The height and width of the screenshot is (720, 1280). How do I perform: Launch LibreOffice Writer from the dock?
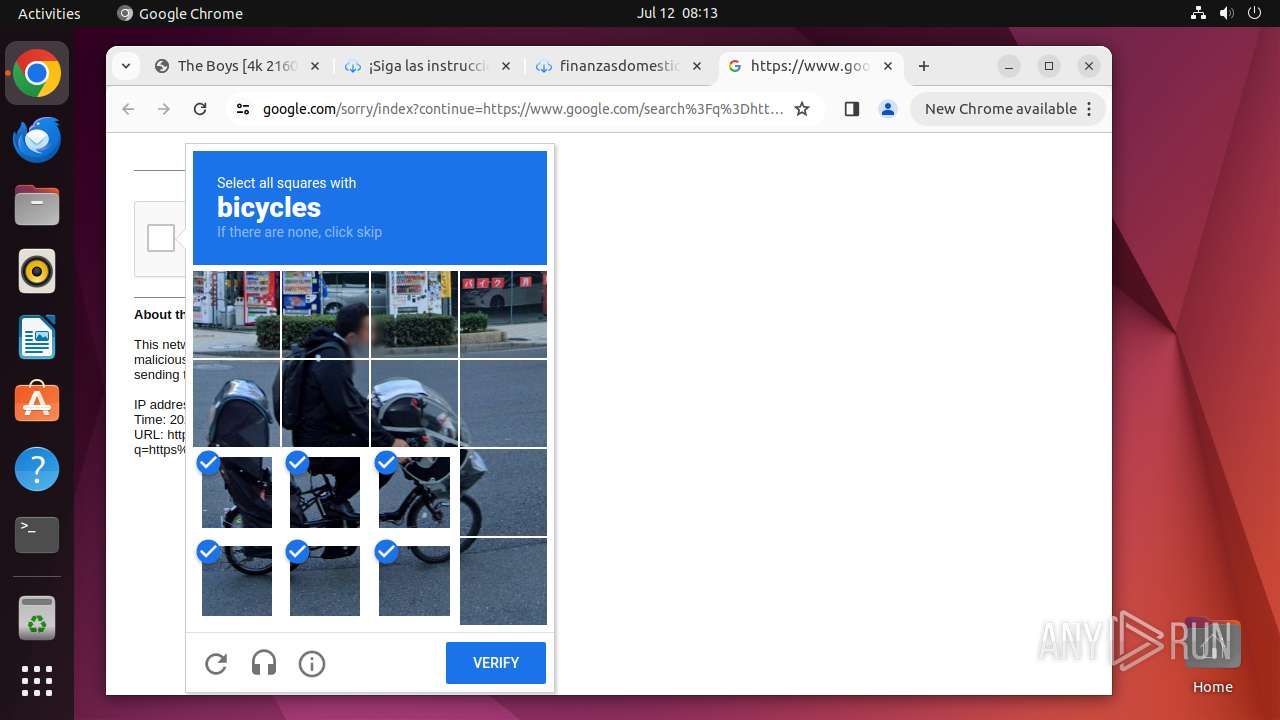pos(37,337)
